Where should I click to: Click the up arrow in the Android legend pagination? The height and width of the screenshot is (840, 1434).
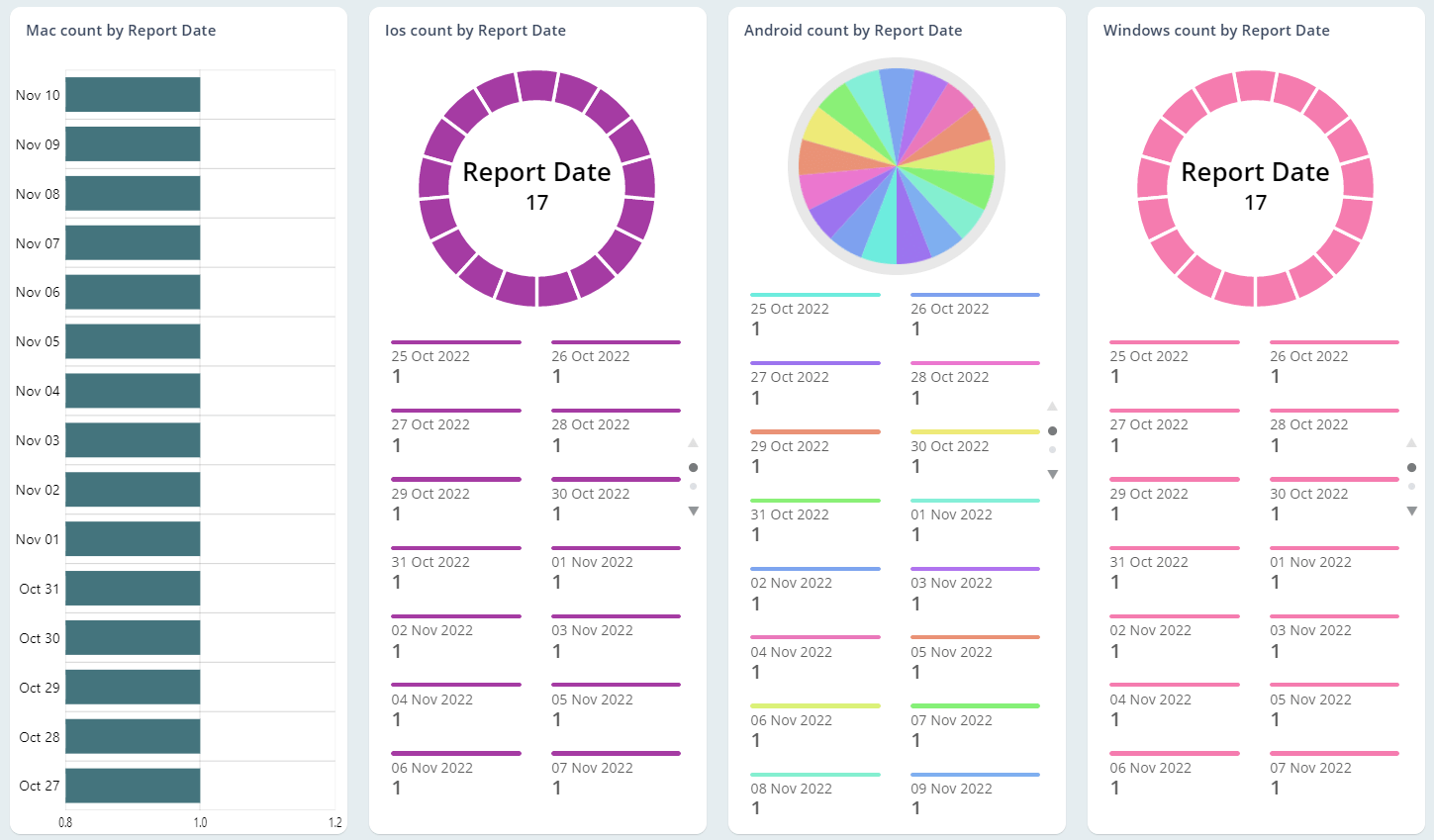coord(1053,406)
